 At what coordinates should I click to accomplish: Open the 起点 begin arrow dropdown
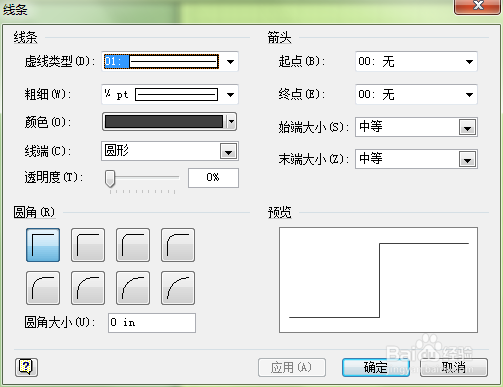tap(469, 62)
